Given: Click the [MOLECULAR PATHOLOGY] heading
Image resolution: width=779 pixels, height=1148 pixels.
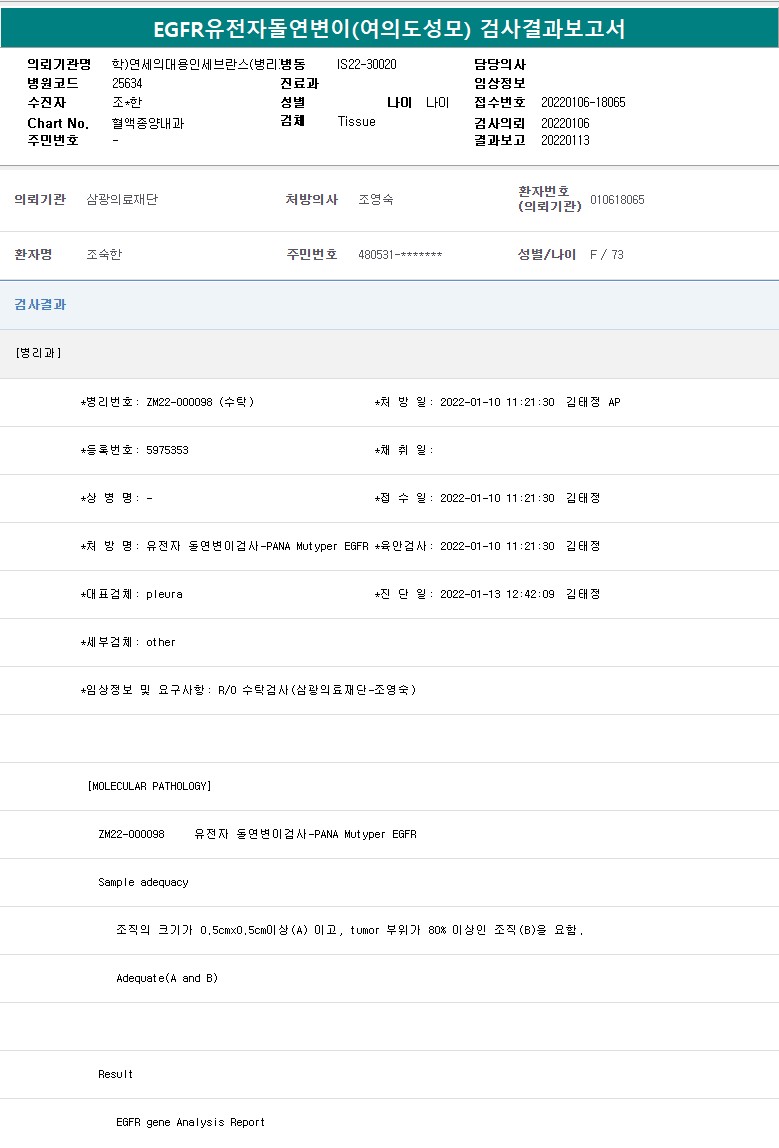Looking at the screenshot, I should tap(150, 786).
